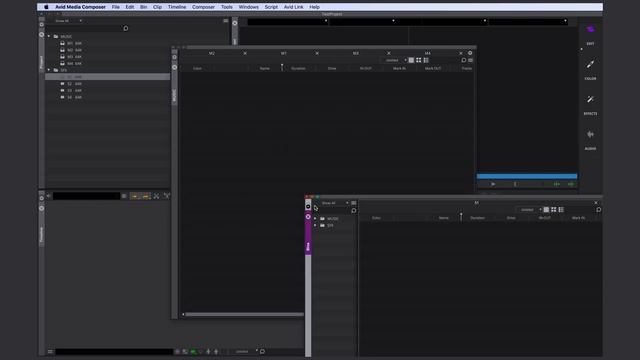This screenshot has width=640, height=360.
Task: Enable frame view in the tabbed bin window
Action: [x=418, y=60]
